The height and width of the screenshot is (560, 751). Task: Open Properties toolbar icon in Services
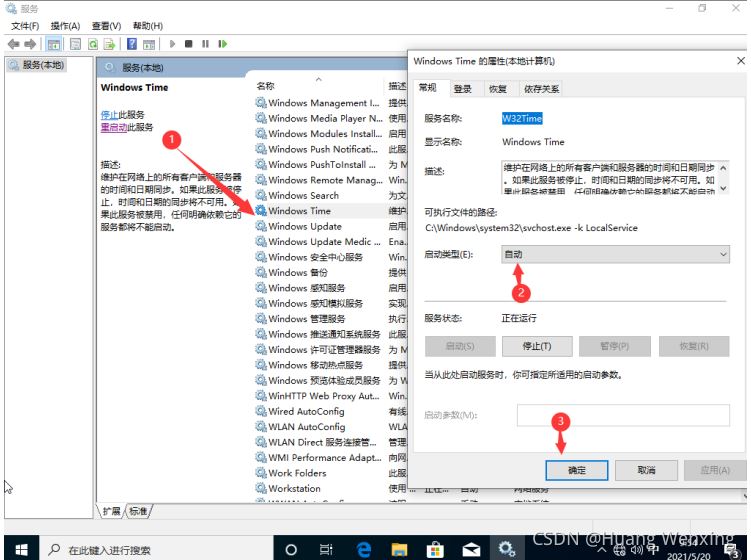point(75,44)
